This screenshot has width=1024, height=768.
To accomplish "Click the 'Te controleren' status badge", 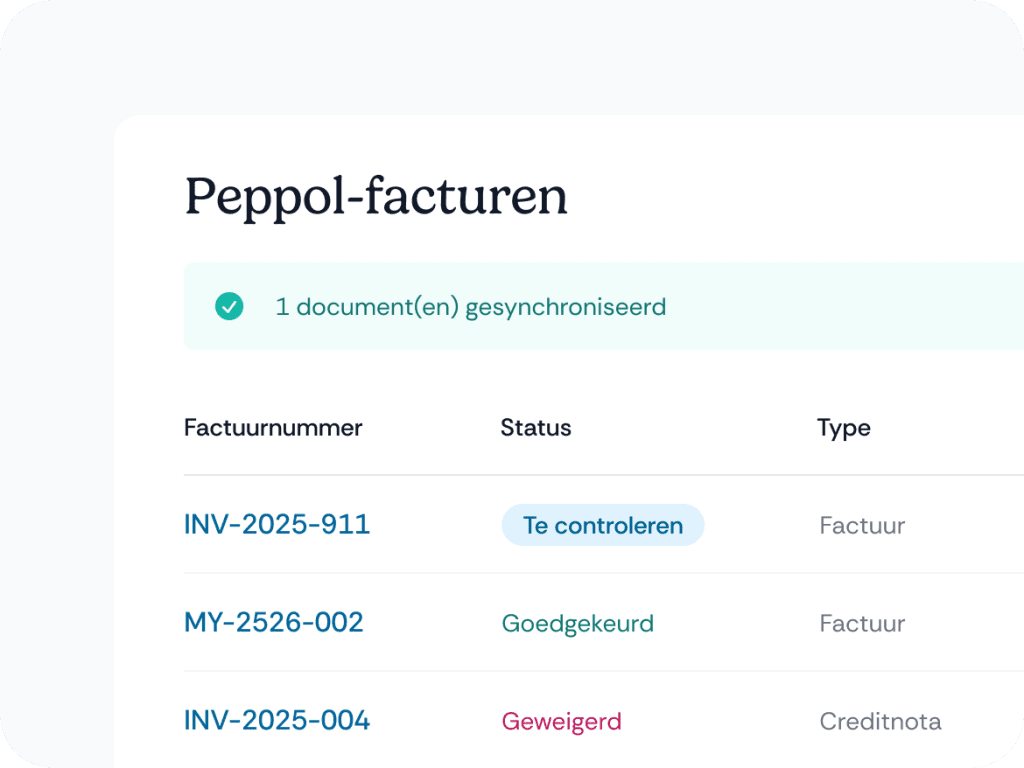I will click(x=602, y=525).
